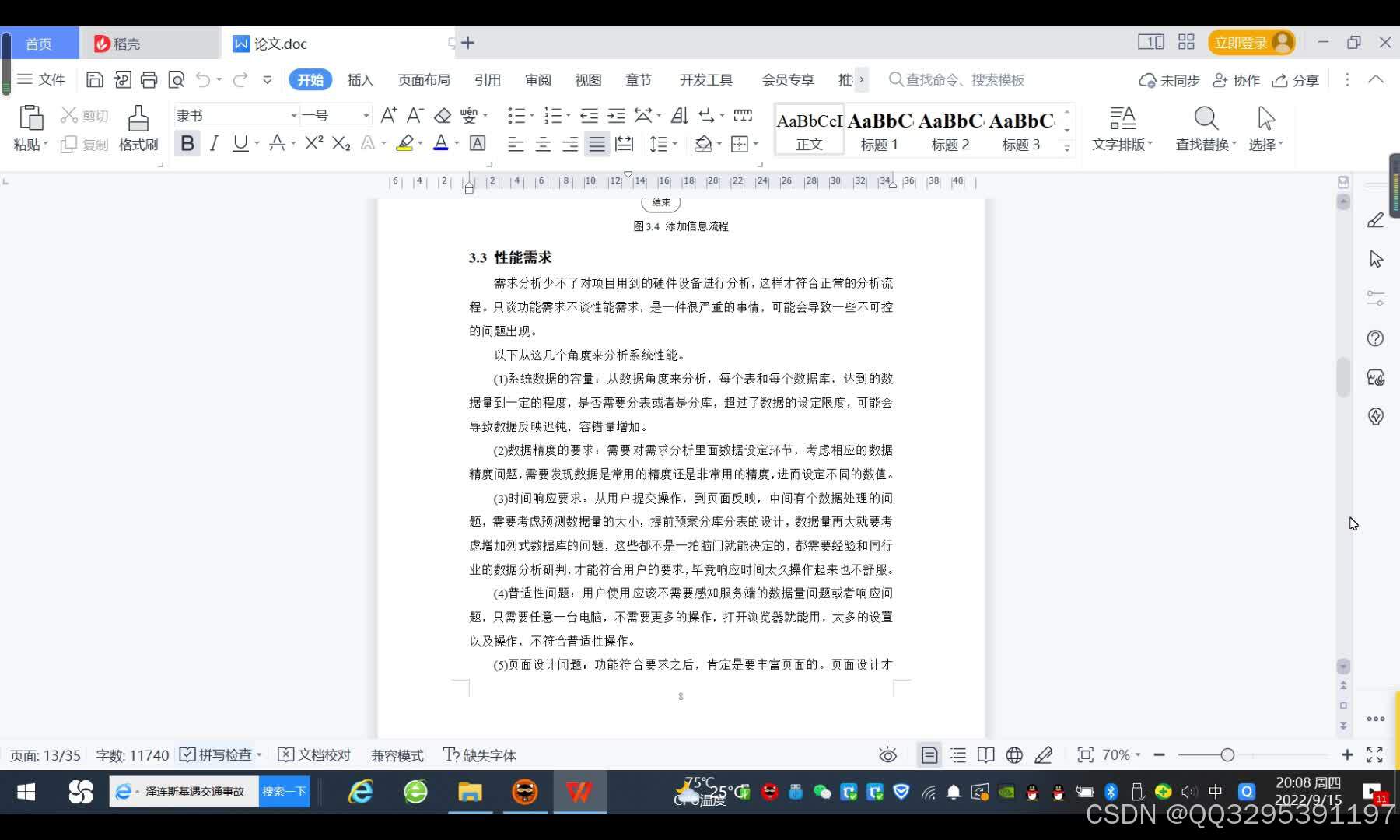Open the Page Layout (页面布局) tab
The width and height of the screenshot is (1400, 840).
tap(424, 80)
